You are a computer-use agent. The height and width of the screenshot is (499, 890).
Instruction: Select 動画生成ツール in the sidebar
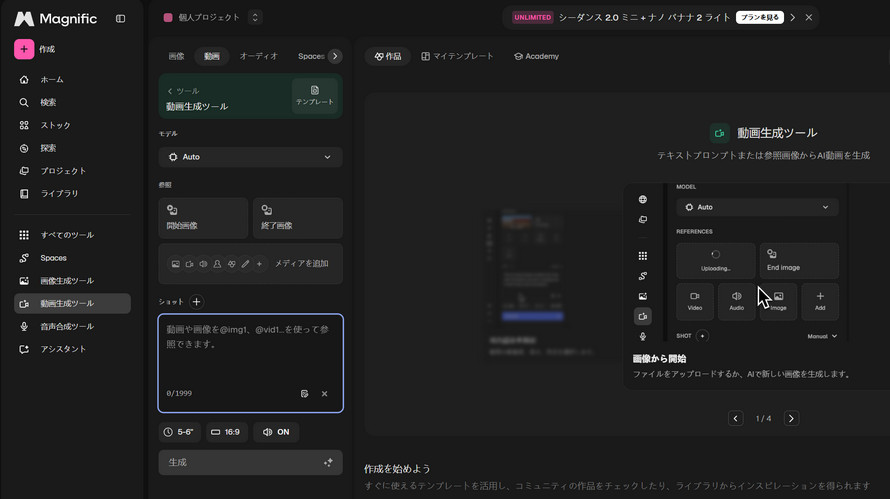tap(72, 303)
